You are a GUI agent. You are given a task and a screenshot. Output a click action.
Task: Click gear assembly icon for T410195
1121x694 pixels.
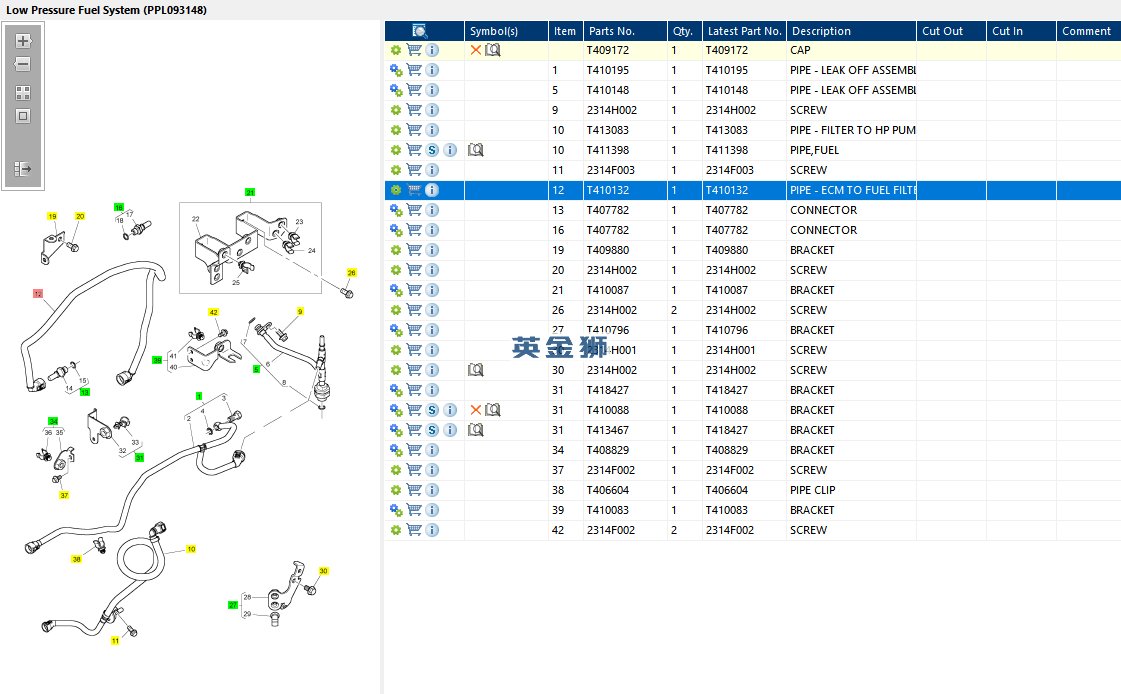click(395, 70)
